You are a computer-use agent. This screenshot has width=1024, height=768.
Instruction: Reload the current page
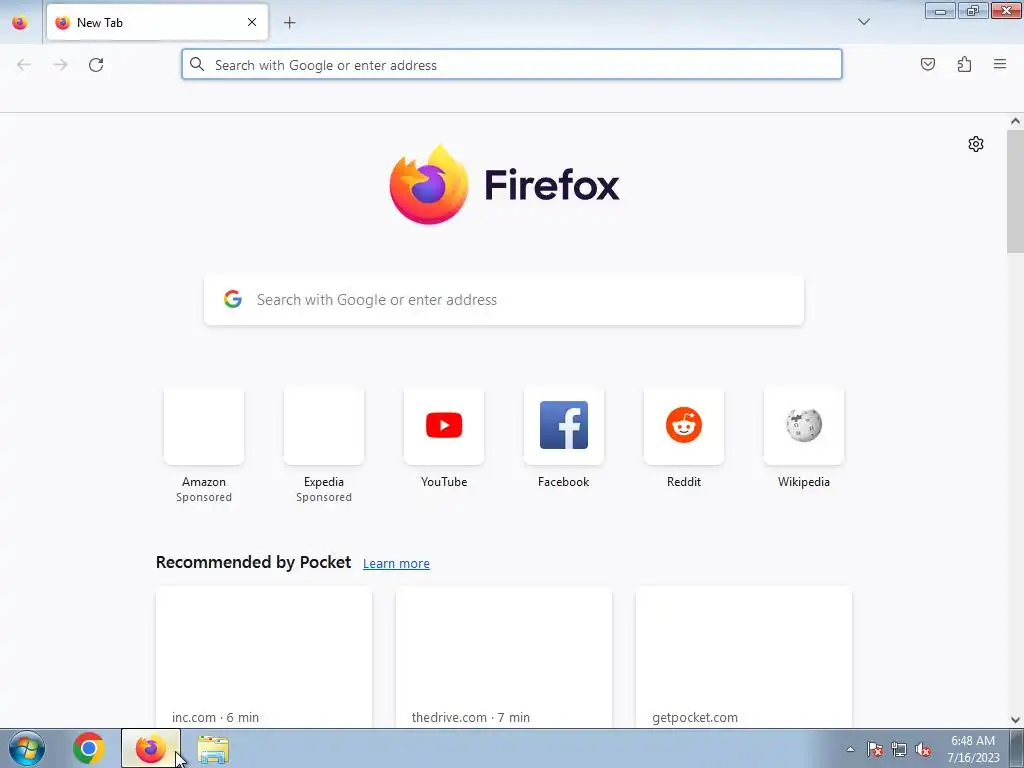pyautogui.click(x=96, y=65)
